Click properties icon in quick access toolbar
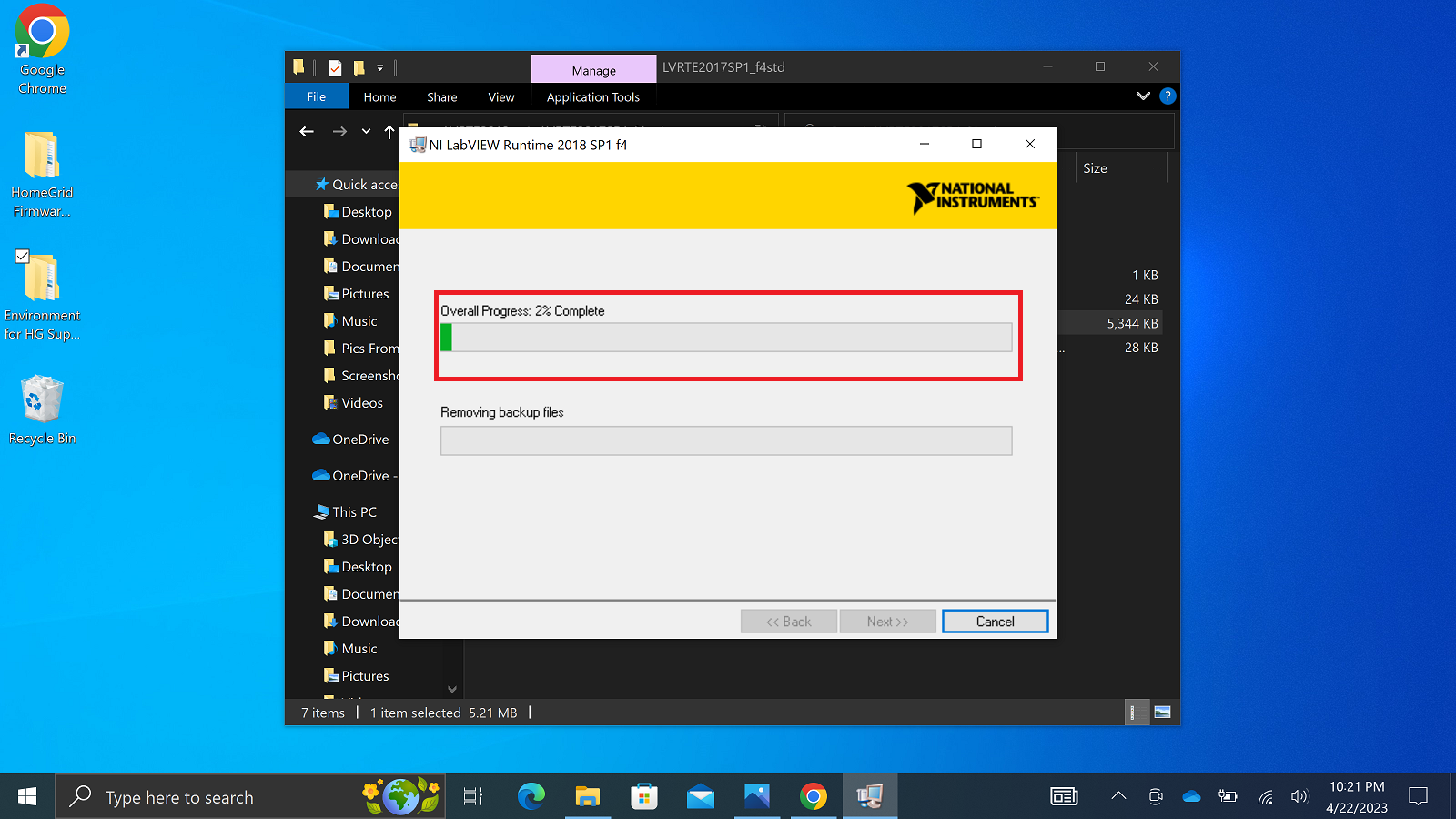This screenshot has height=819, width=1456. pos(335,67)
